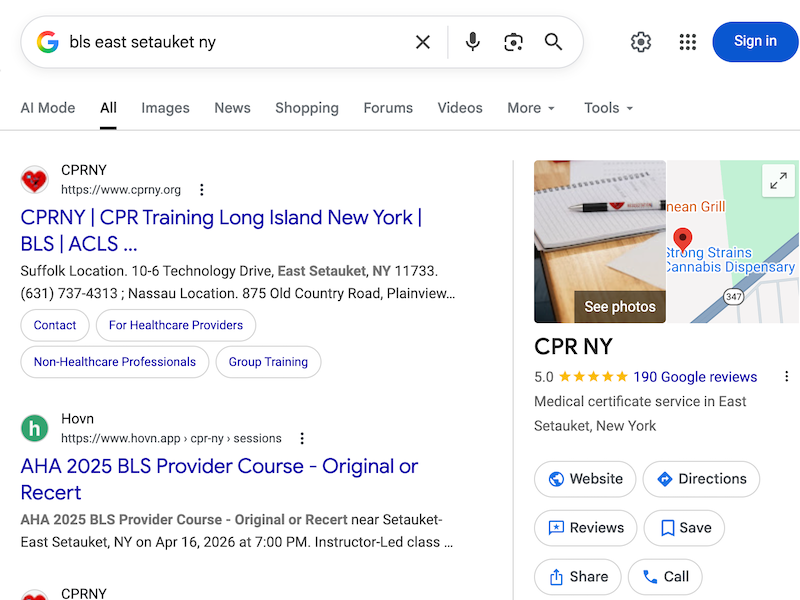Image resolution: width=800 pixels, height=600 pixels.
Task: Click the Call button
Action: click(x=665, y=577)
